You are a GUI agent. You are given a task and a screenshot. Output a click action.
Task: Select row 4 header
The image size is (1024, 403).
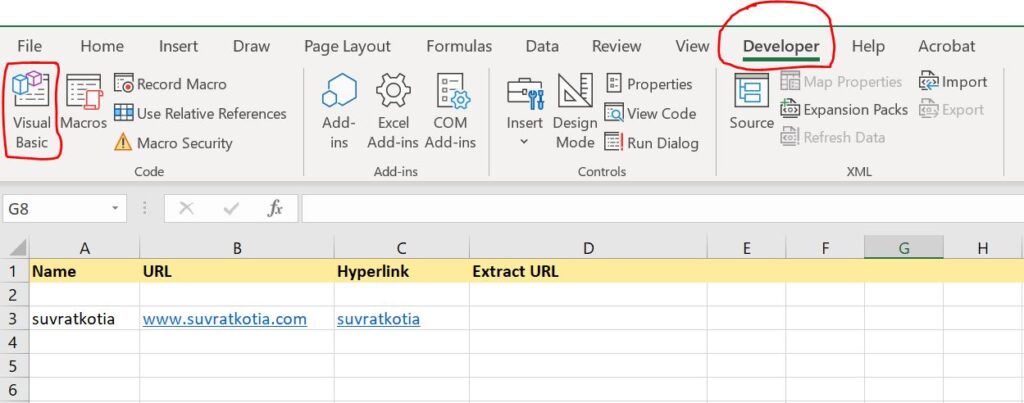[14, 342]
